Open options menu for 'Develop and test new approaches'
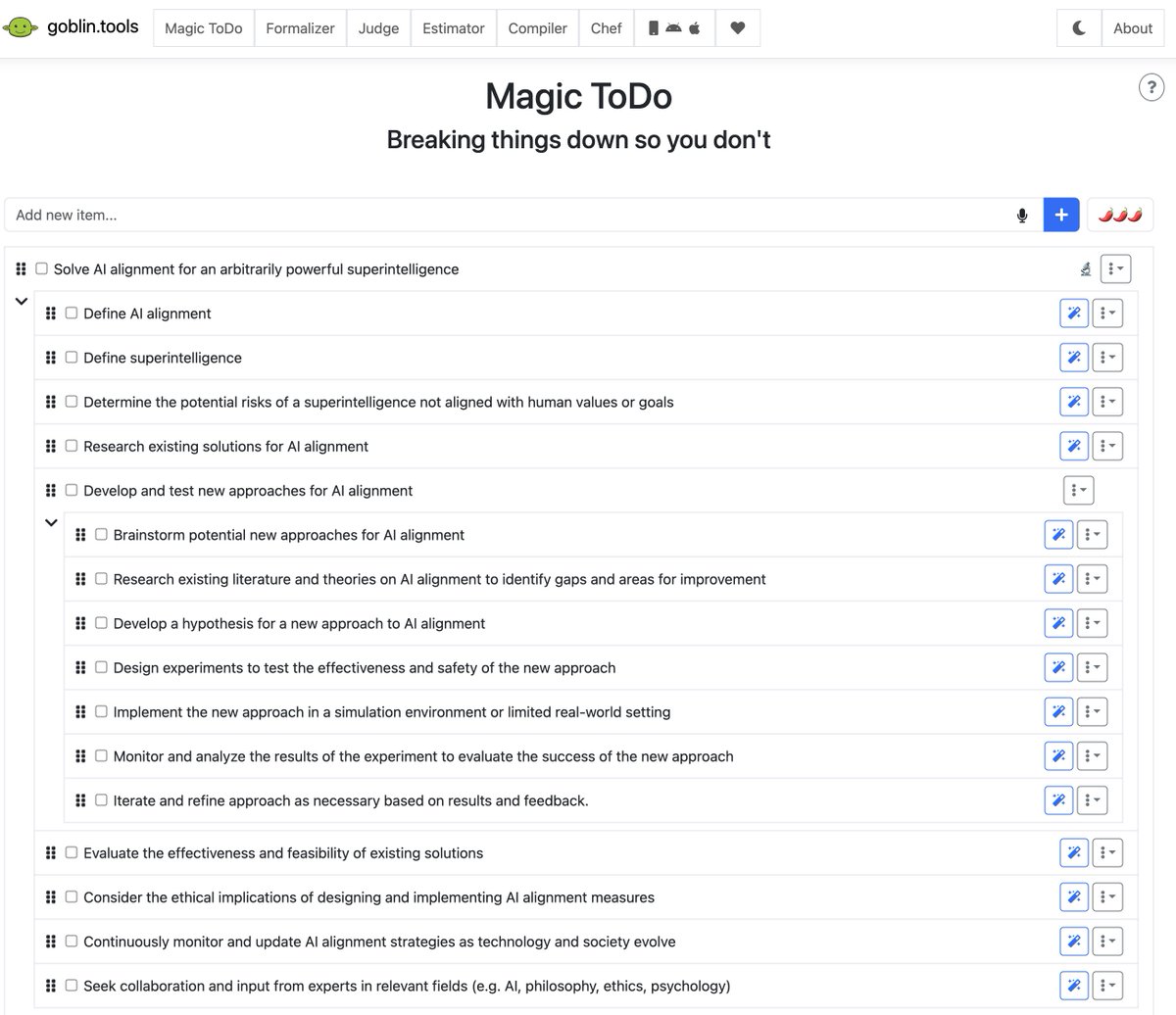Image resolution: width=1176 pixels, height=1015 pixels. tap(1078, 490)
